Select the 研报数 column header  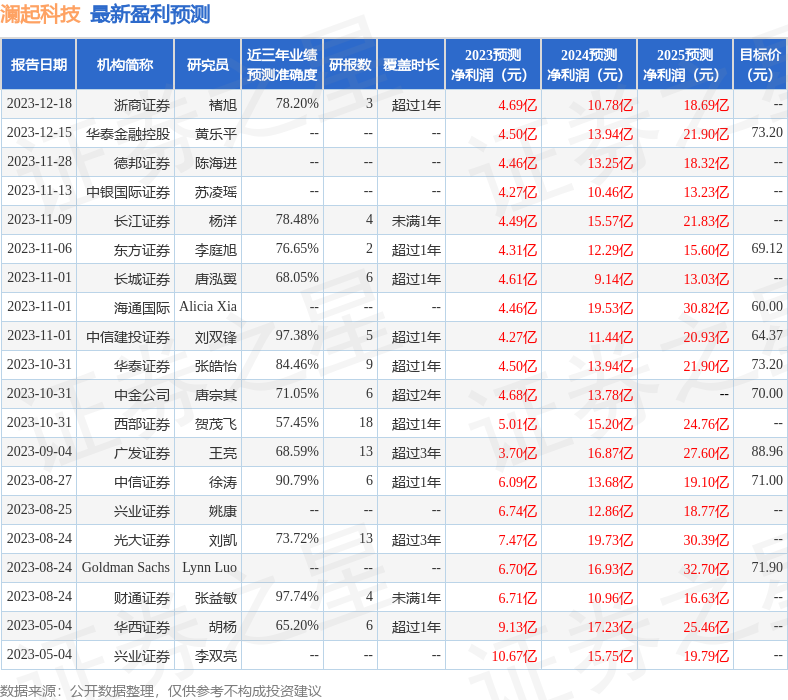[x=350, y=64]
